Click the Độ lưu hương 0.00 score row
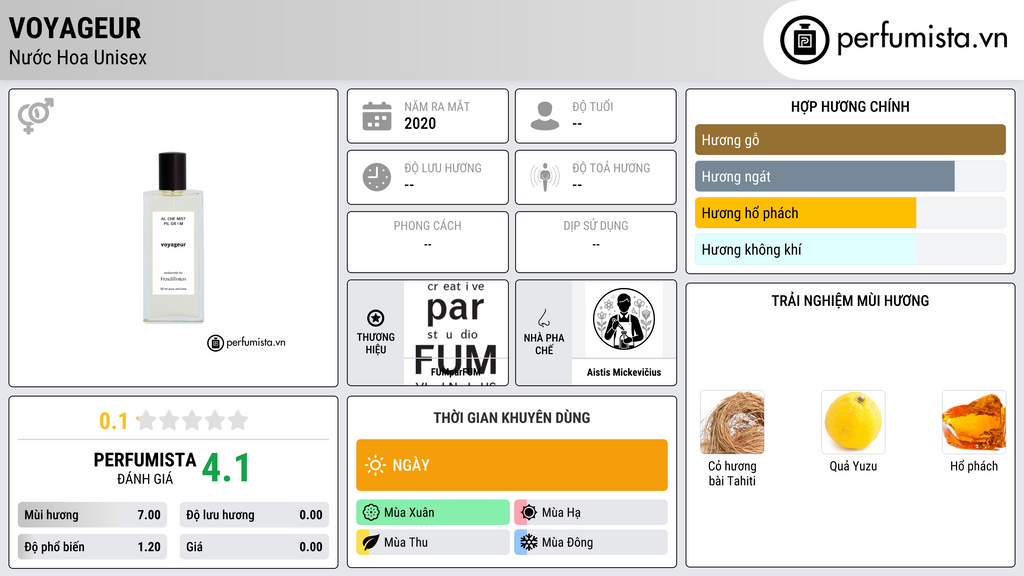Screen dimensions: 1024x576 [x=254, y=515]
